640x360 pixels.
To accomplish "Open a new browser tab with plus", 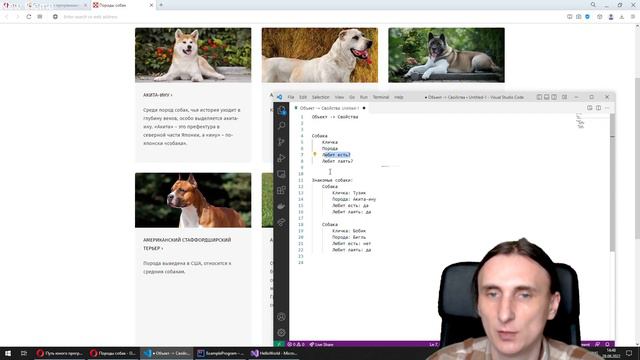I will pos(161,5).
